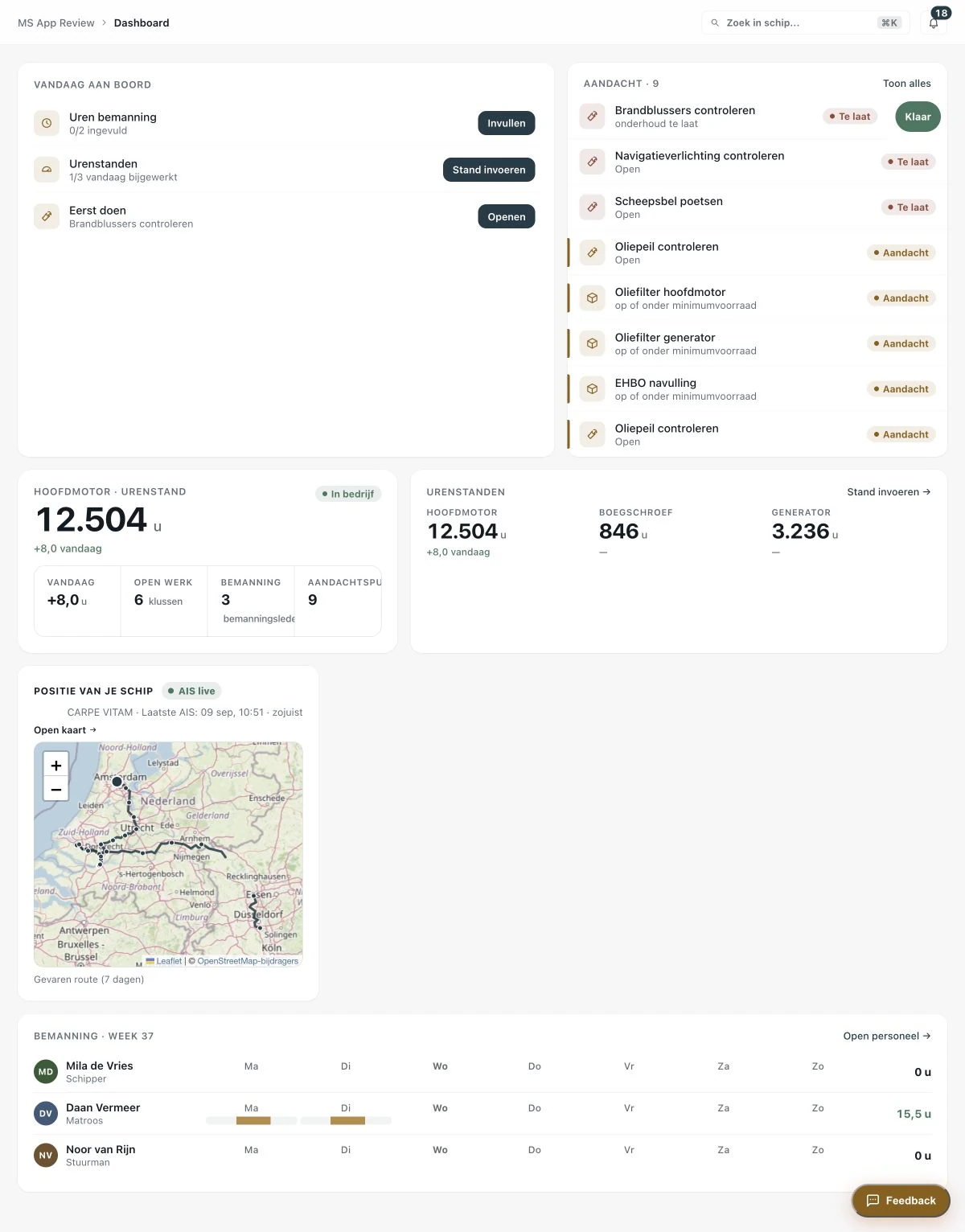Click the Dashboard breadcrumb item
This screenshot has width=965, height=1232.
142,23
